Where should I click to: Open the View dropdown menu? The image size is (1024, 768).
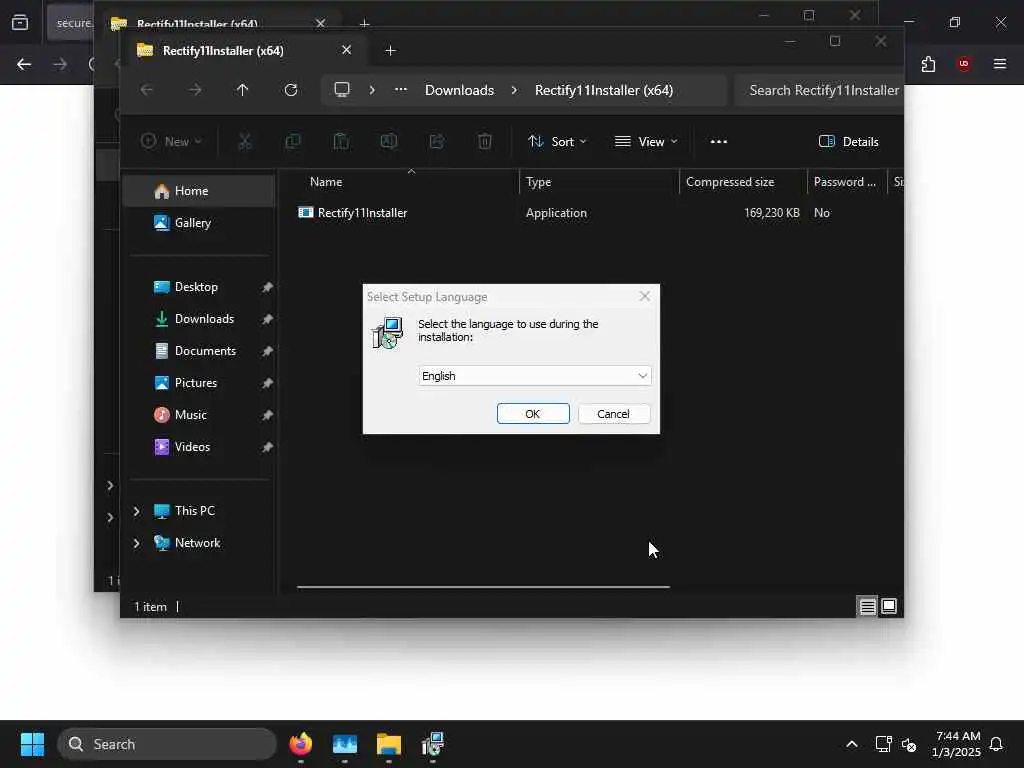(x=646, y=141)
